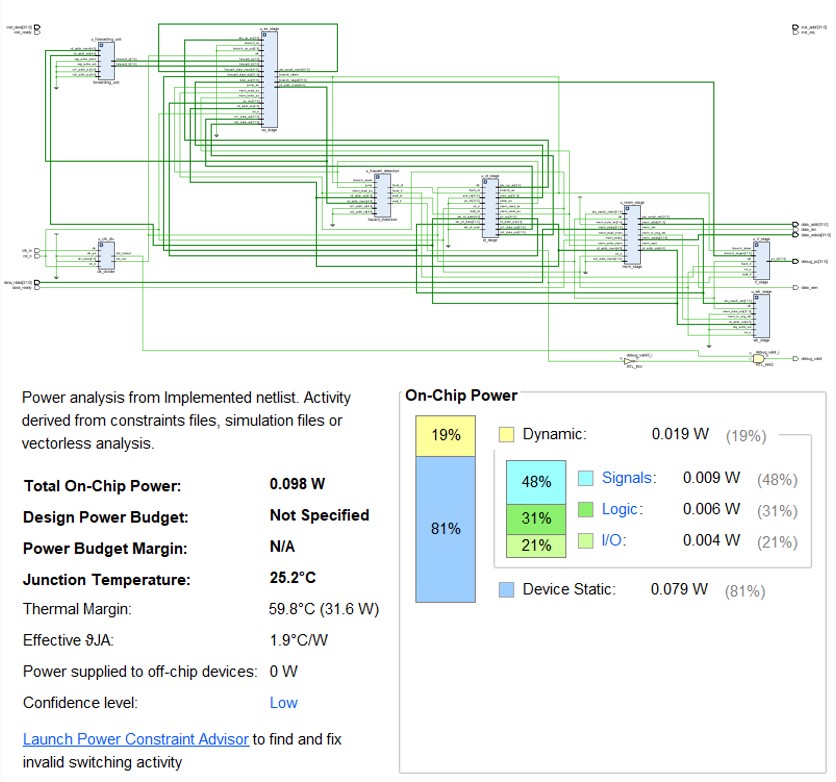Open the Logic power breakdown link
The image size is (836, 782).
(620, 509)
